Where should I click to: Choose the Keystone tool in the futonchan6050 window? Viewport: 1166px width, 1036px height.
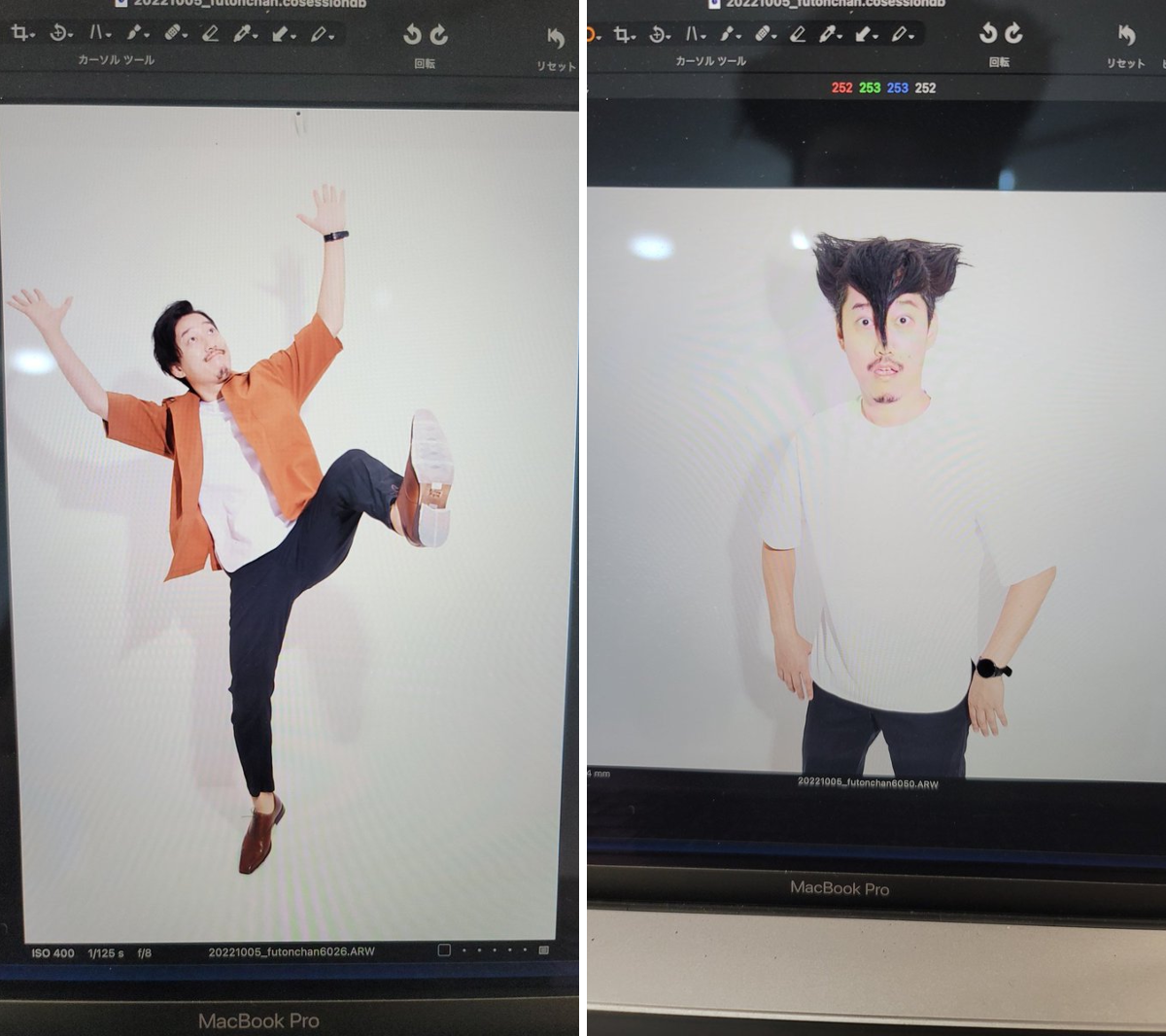[694, 35]
